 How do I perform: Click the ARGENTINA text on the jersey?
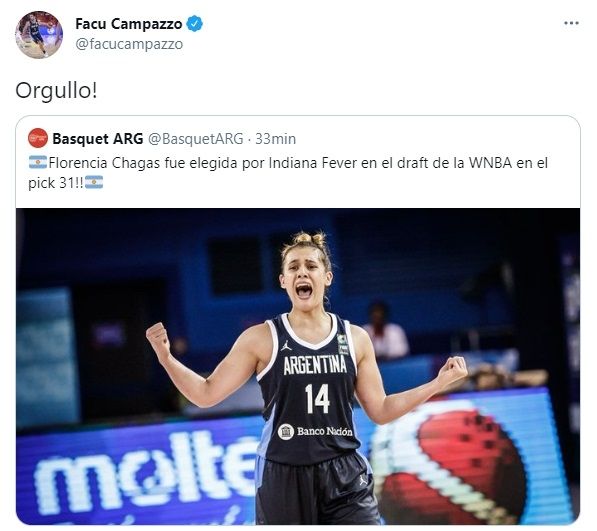[315, 365]
